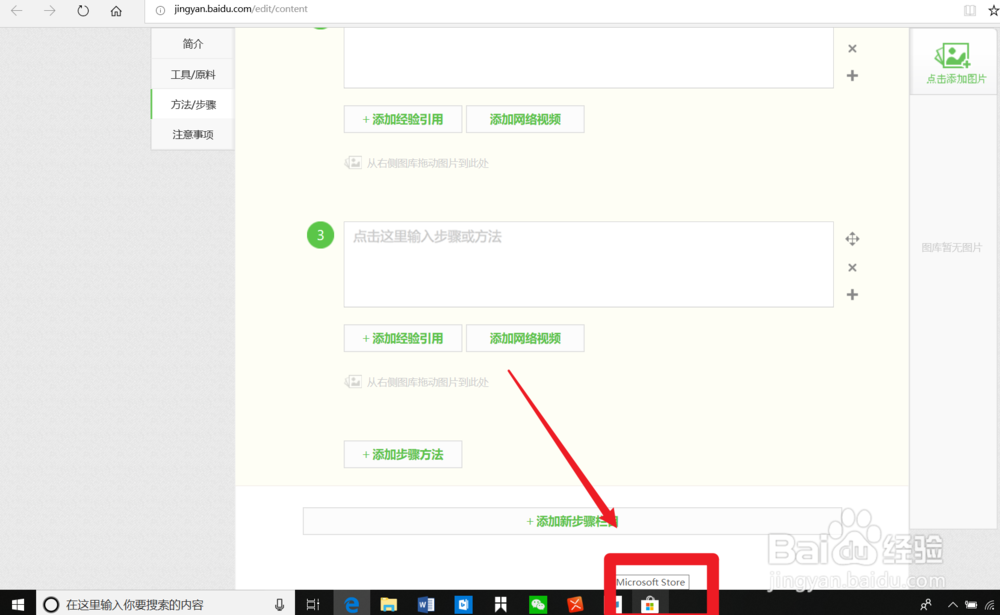This screenshot has width=1000, height=615.
Task: Click the site info icon in address bar
Action: [161, 10]
